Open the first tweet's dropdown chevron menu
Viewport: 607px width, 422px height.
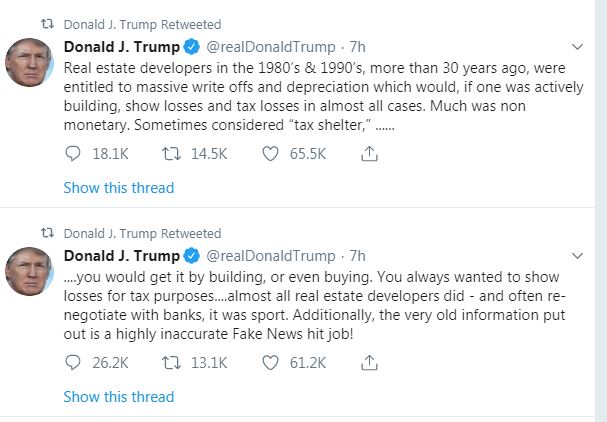[x=577, y=47]
